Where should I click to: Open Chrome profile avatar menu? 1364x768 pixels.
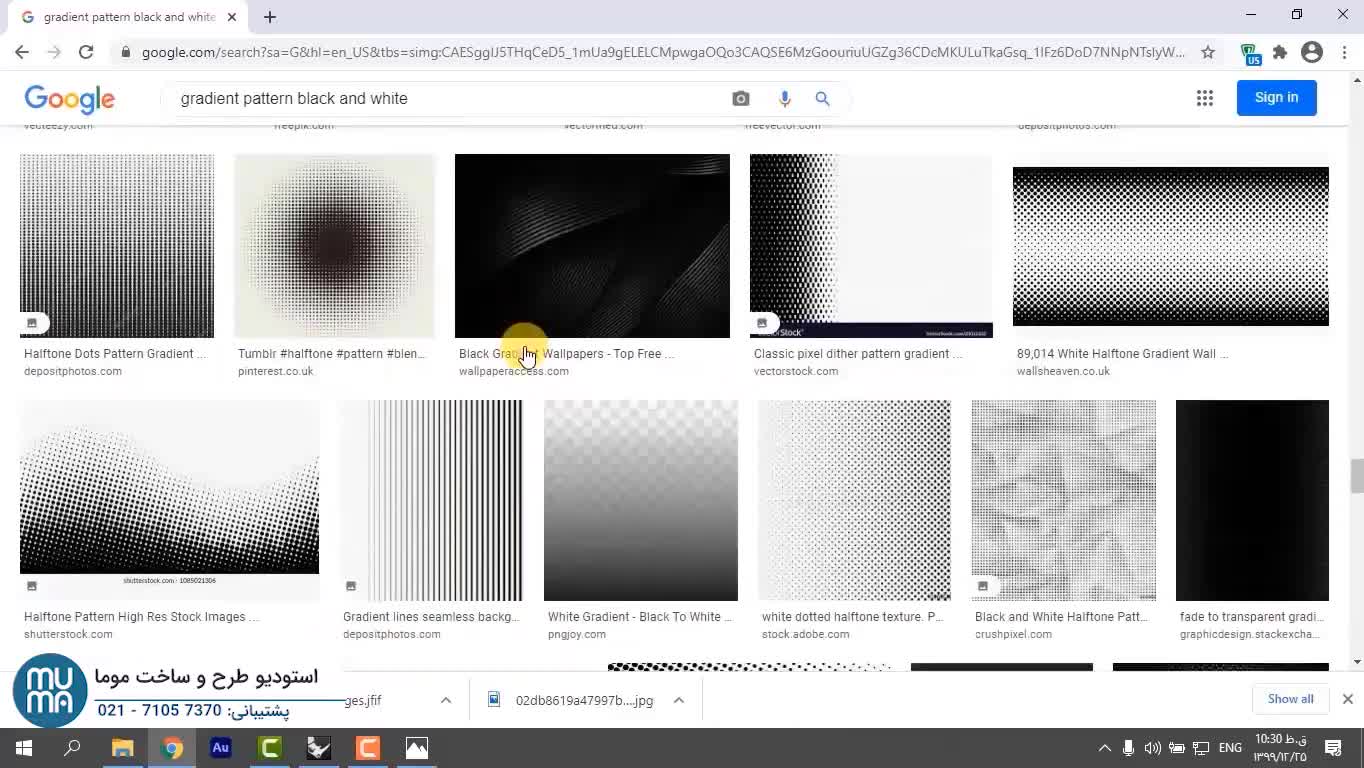(1312, 52)
